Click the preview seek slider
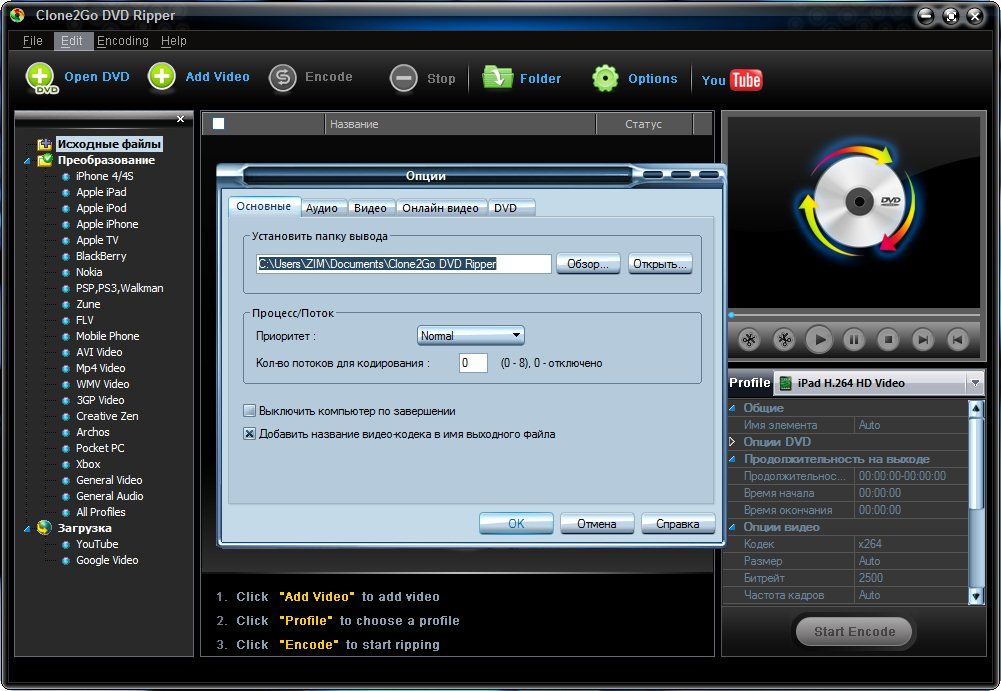Image resolution: width=1001 pixels, height=691 pixels. [854, 315]
